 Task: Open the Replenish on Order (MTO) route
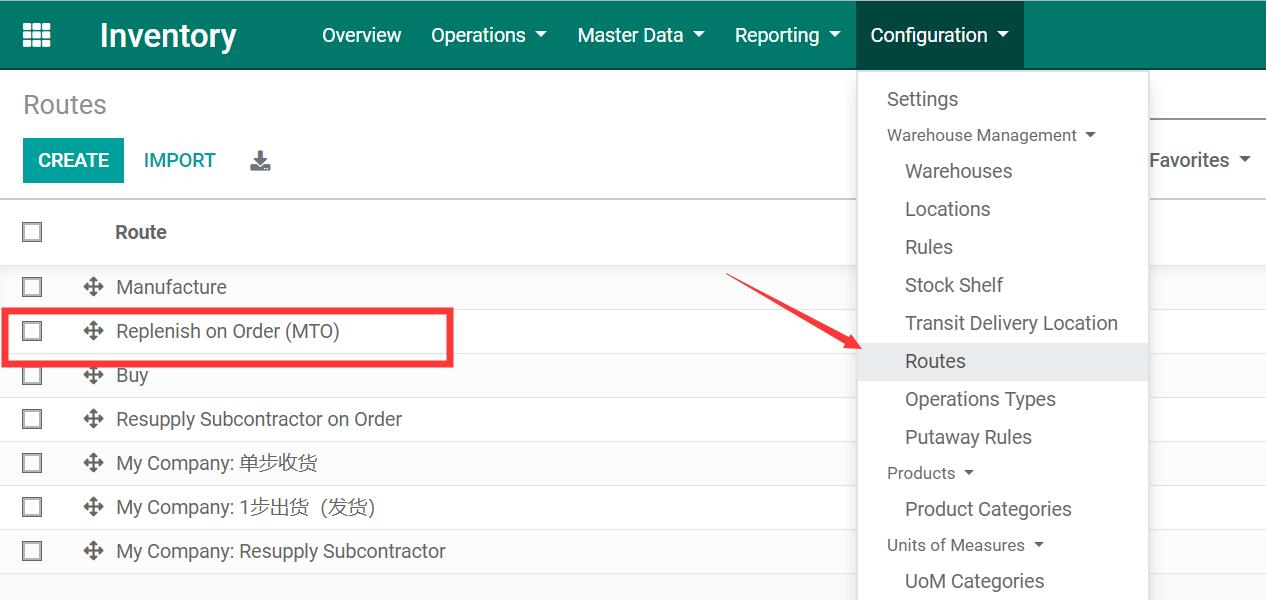coord(228,331)
